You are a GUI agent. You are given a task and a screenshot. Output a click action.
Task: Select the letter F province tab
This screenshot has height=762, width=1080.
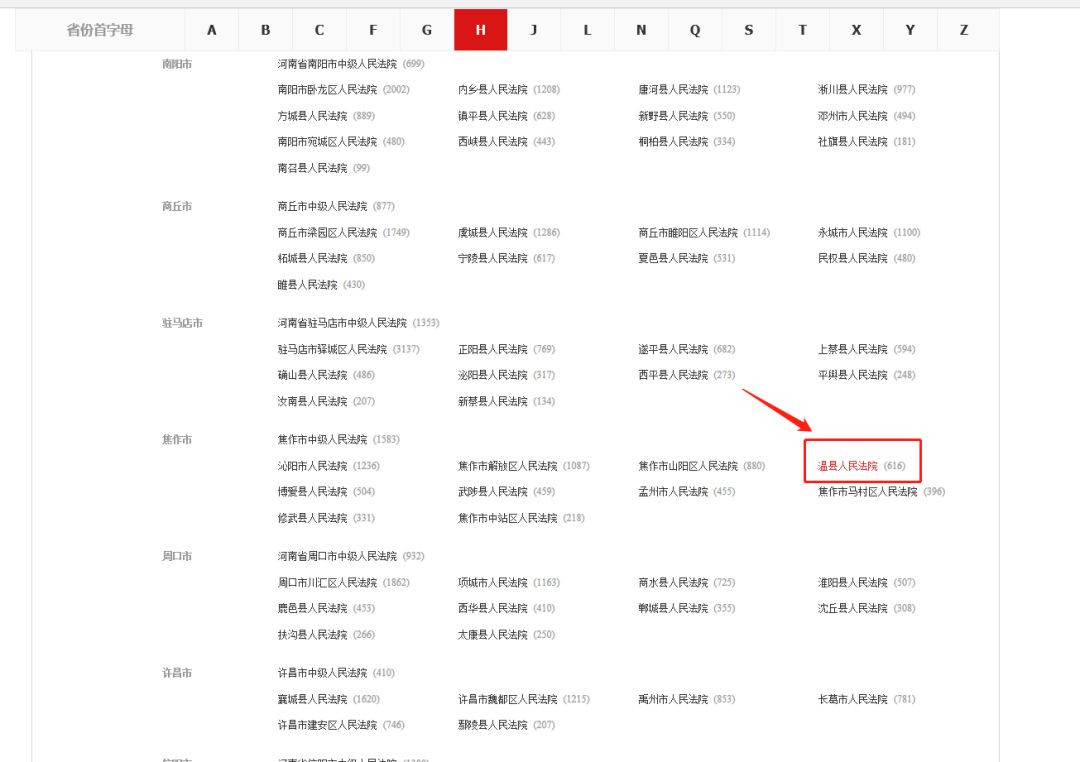point(373,30)
